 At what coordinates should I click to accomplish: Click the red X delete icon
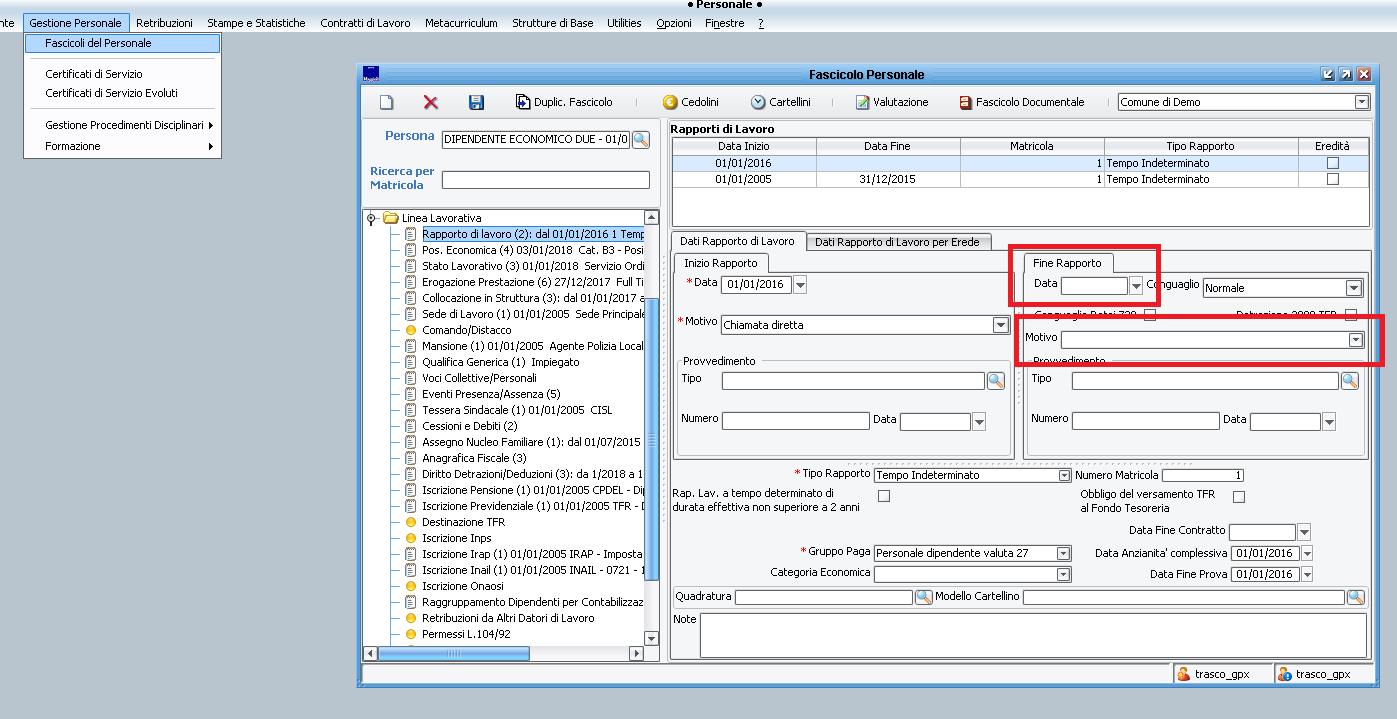coord(431,102)
